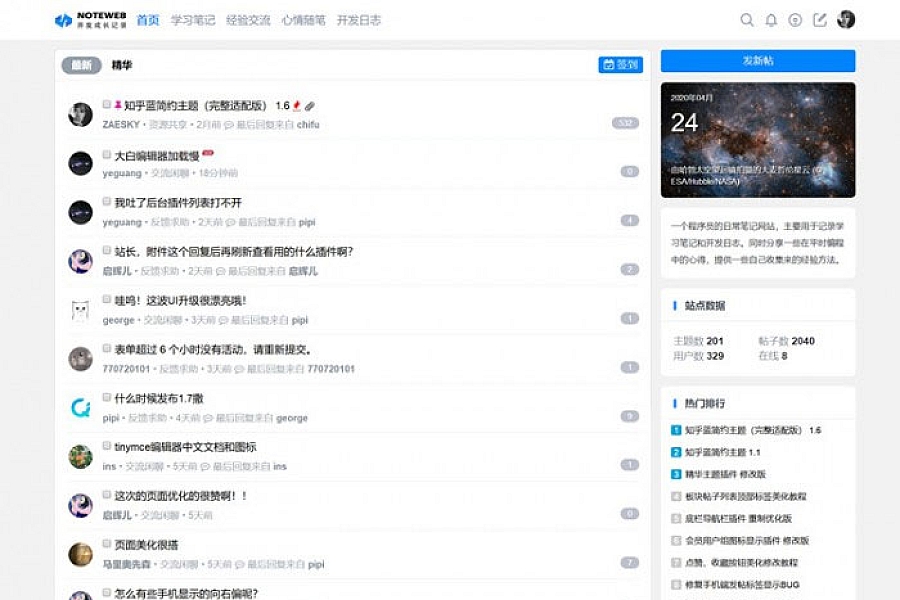Screen dimensions: 900x600
Task: Go to 首页 in the navigation bar
Action: tap(148, 20)
